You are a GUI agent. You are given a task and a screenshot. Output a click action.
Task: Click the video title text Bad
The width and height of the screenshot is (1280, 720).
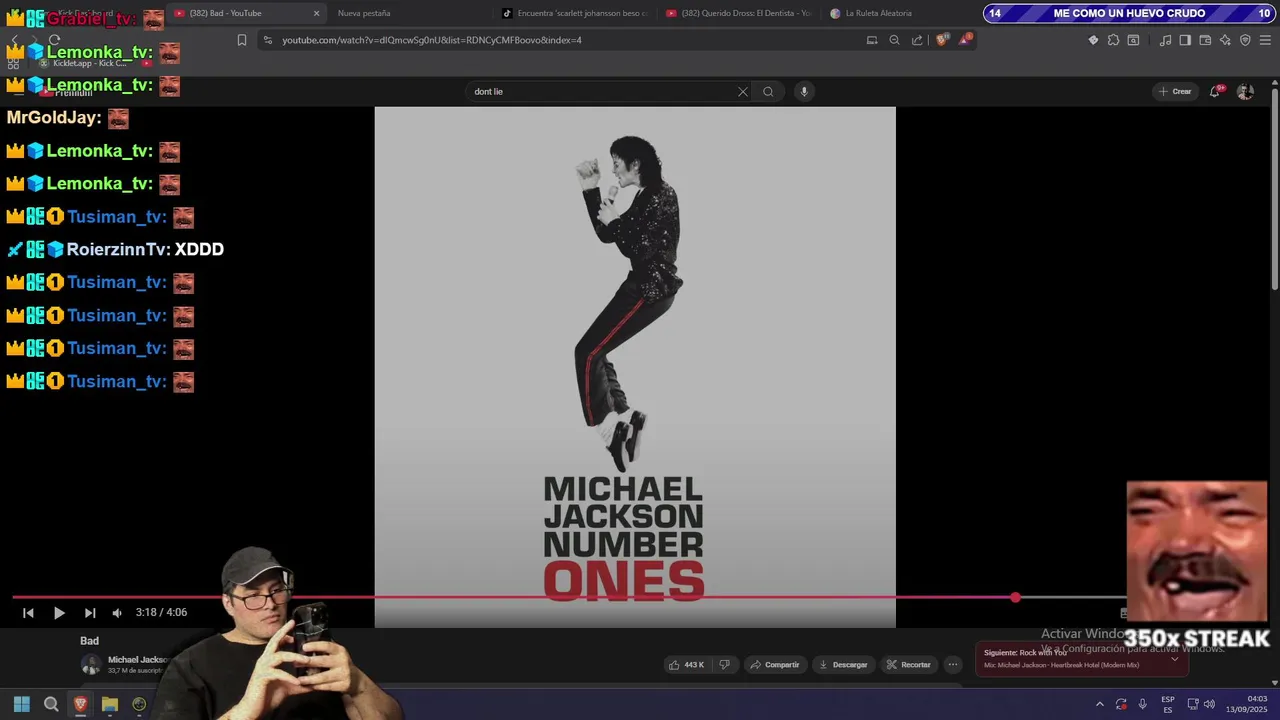[x=90, y=641]
